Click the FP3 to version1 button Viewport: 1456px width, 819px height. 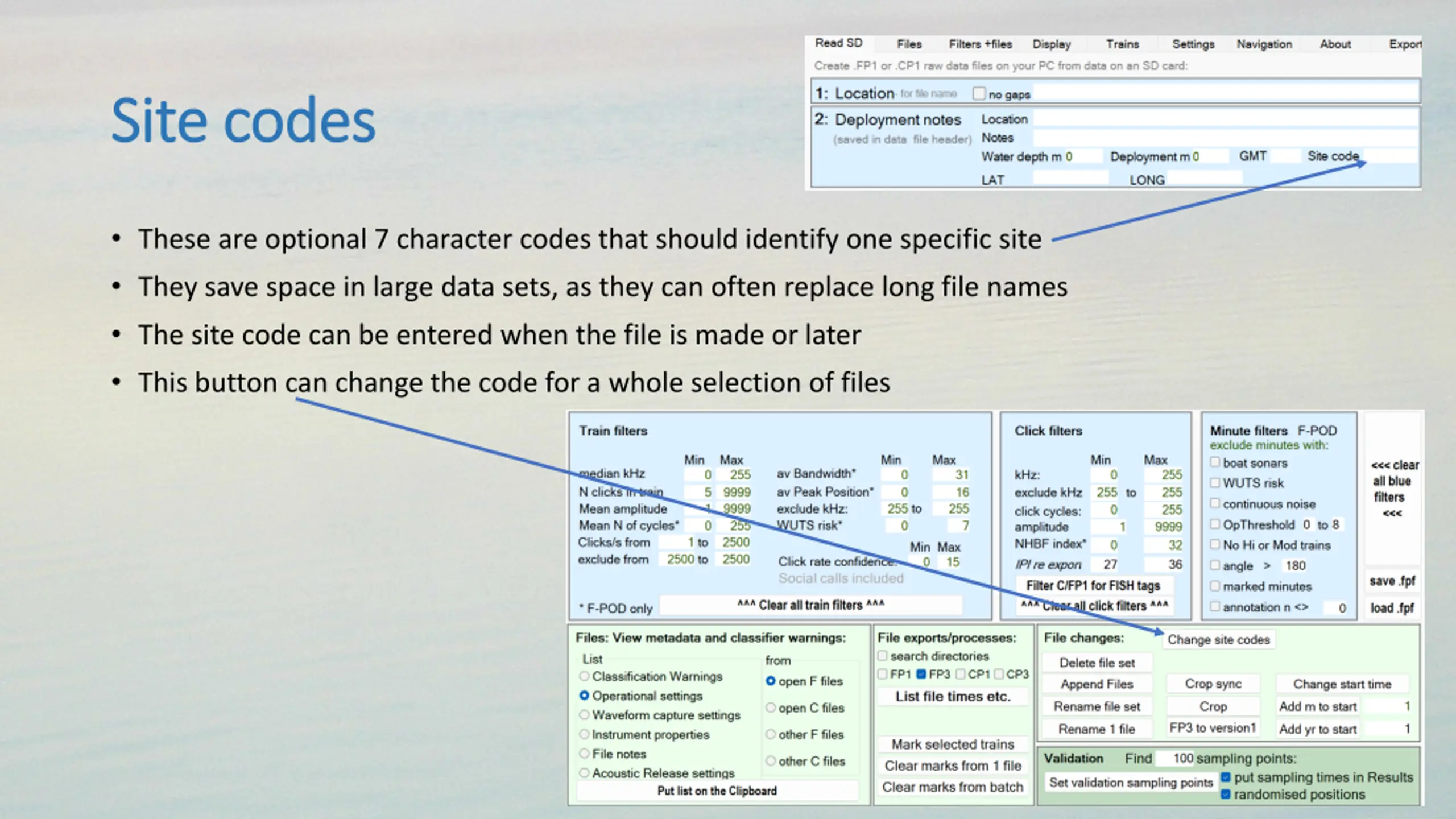1213,728
